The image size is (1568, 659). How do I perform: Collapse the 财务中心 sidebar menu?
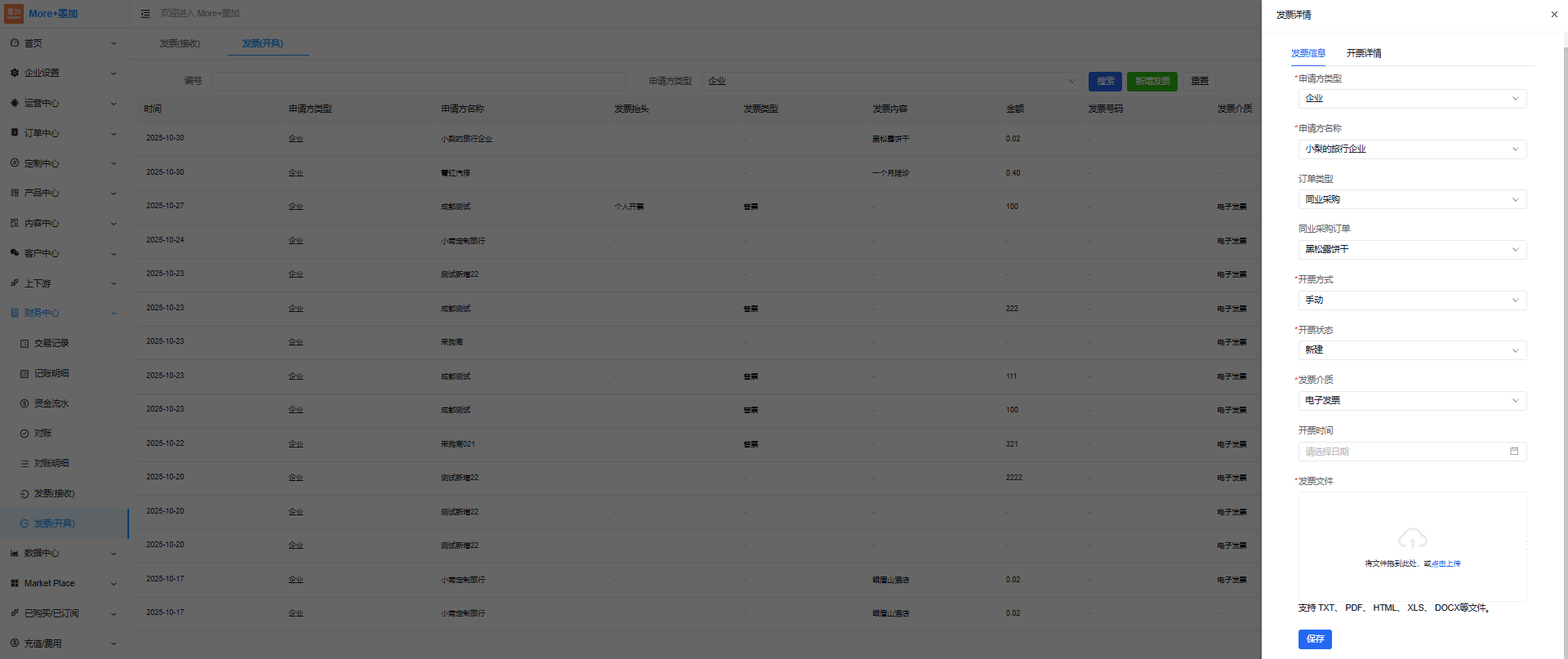(x=114, y=314)
